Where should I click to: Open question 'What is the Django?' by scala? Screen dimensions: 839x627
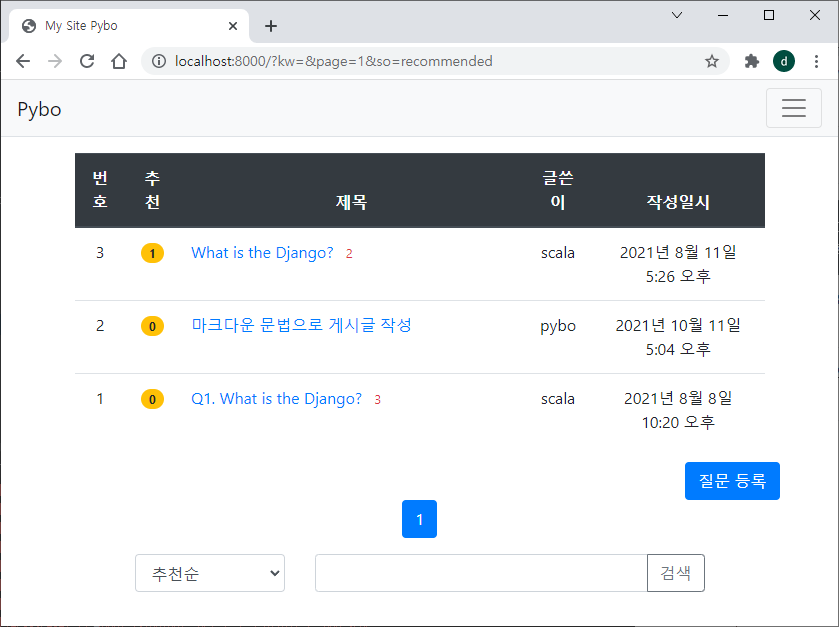point(262,253)
